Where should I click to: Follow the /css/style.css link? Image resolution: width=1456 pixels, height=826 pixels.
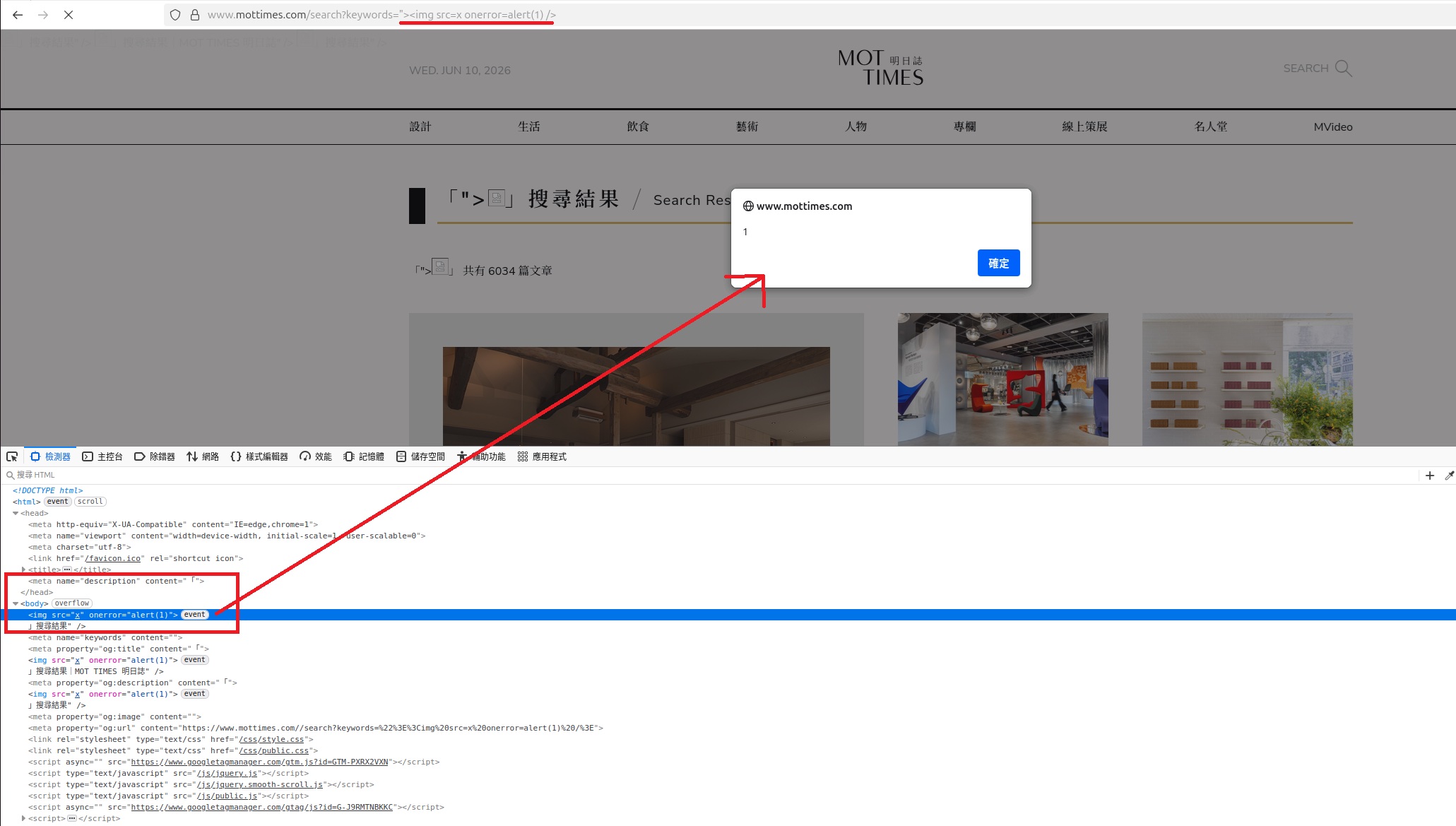click(271, 739)
